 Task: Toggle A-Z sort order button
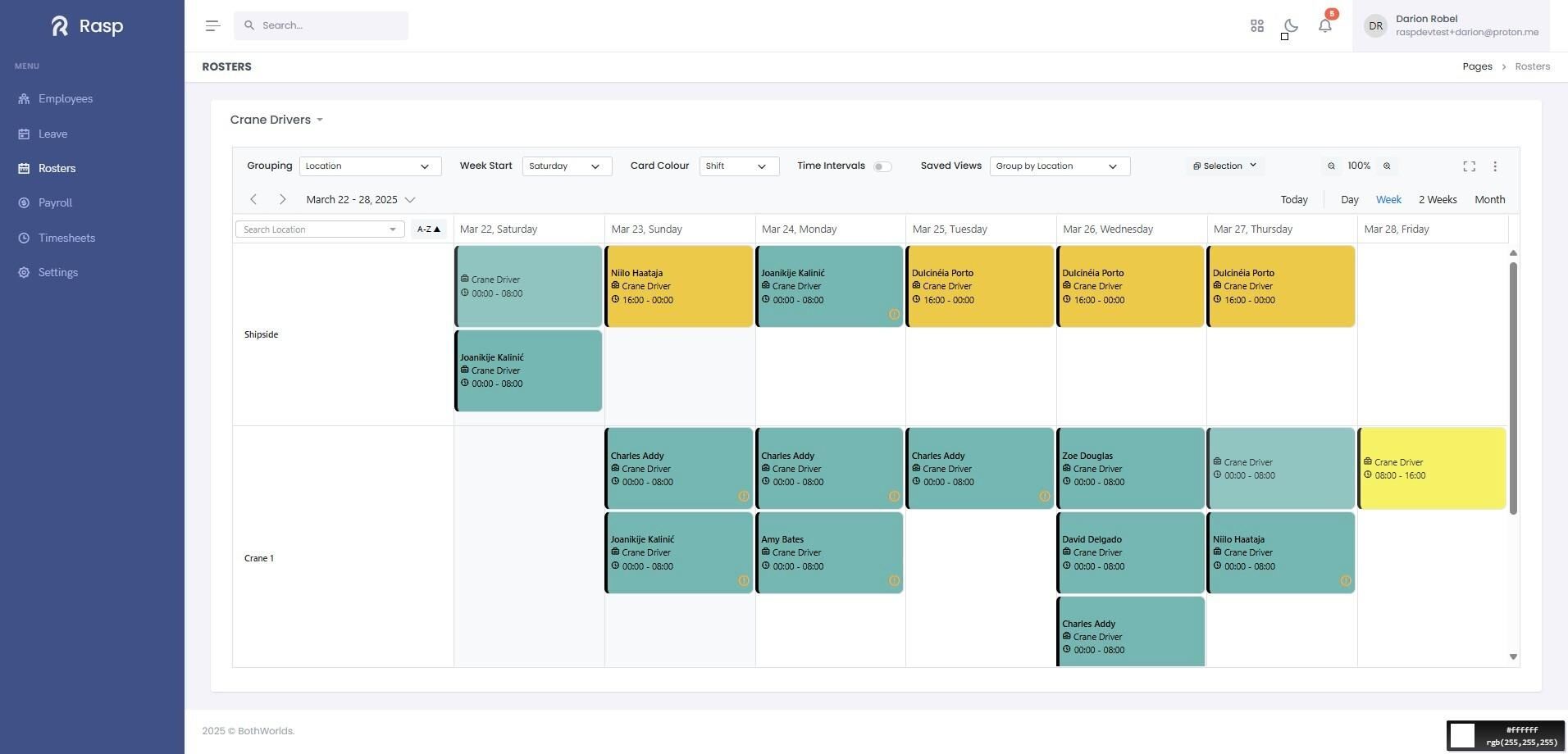(428, 229)
